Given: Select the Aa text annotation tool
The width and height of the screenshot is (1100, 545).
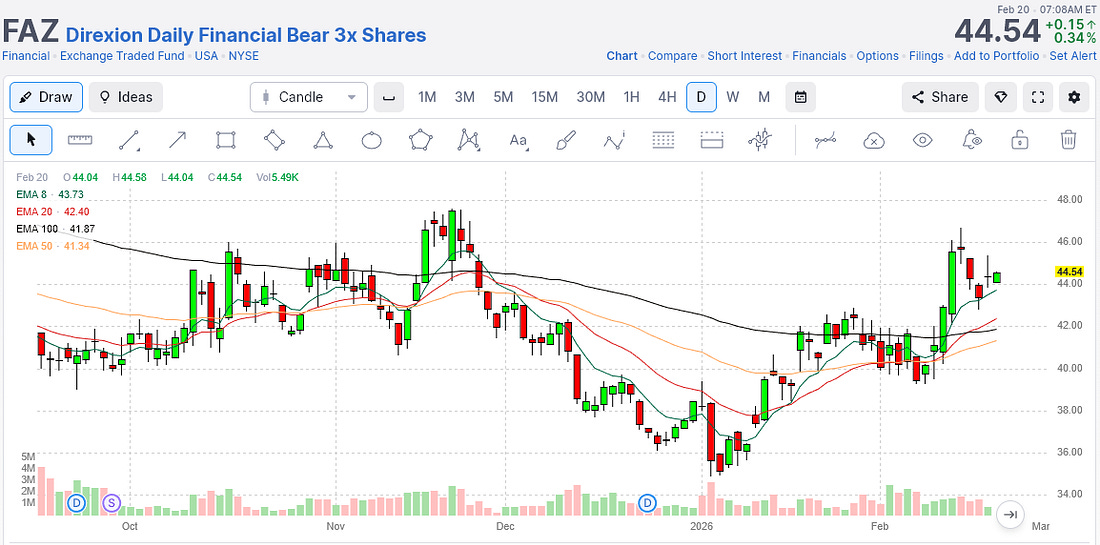Looking at the screenshot, I should pos(518,140).
